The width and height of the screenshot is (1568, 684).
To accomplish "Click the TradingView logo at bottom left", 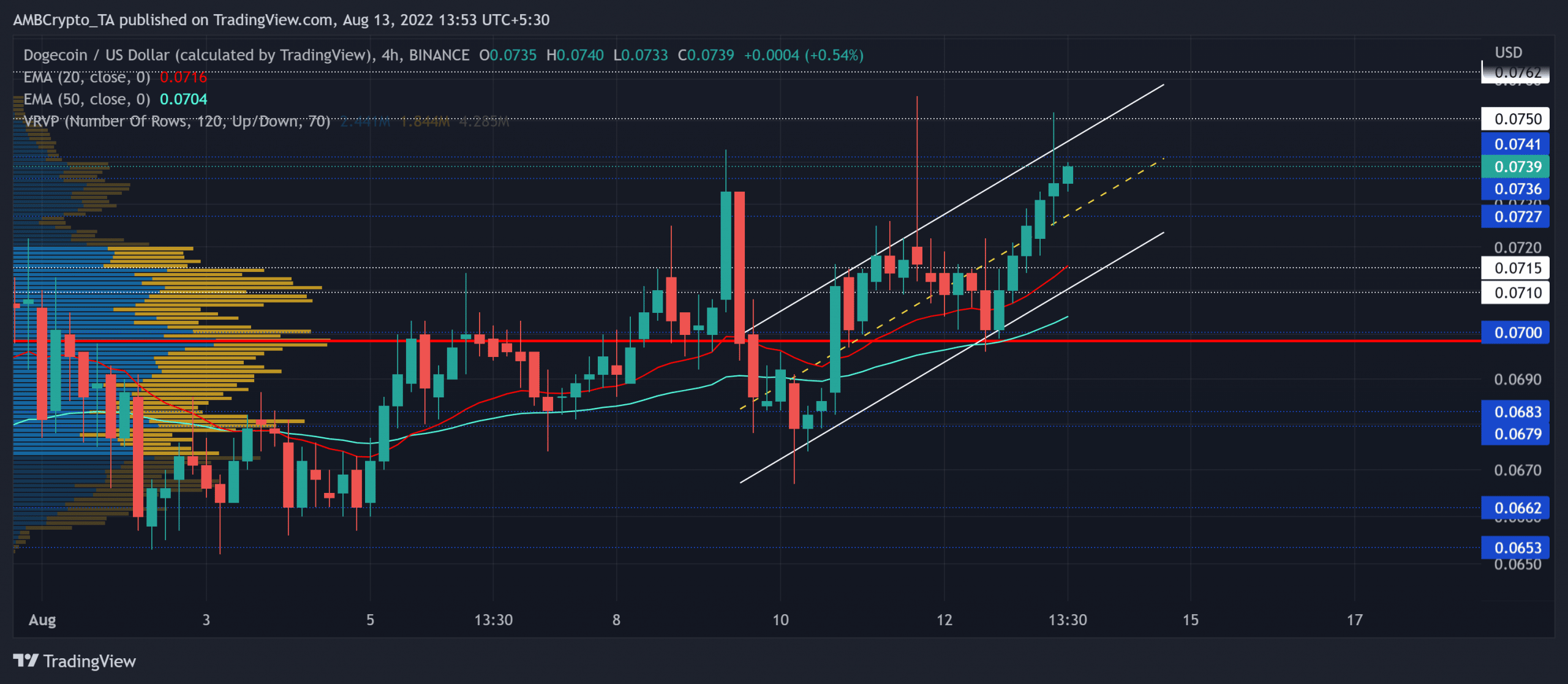I will pos(74,661).
